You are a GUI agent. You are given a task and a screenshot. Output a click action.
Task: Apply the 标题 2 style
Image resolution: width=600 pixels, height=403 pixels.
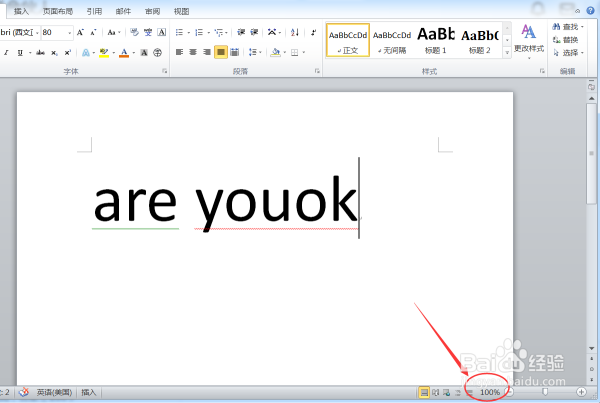(479, 40)
